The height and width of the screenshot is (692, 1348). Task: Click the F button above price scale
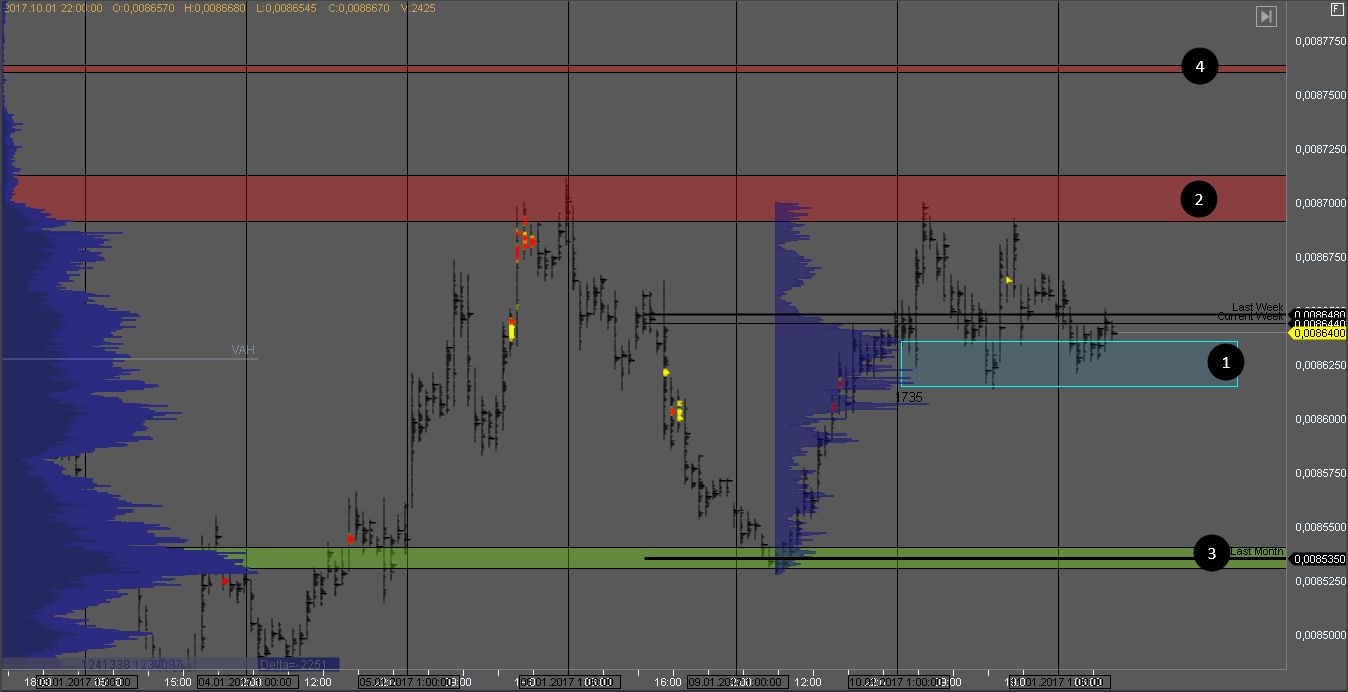1337,9
